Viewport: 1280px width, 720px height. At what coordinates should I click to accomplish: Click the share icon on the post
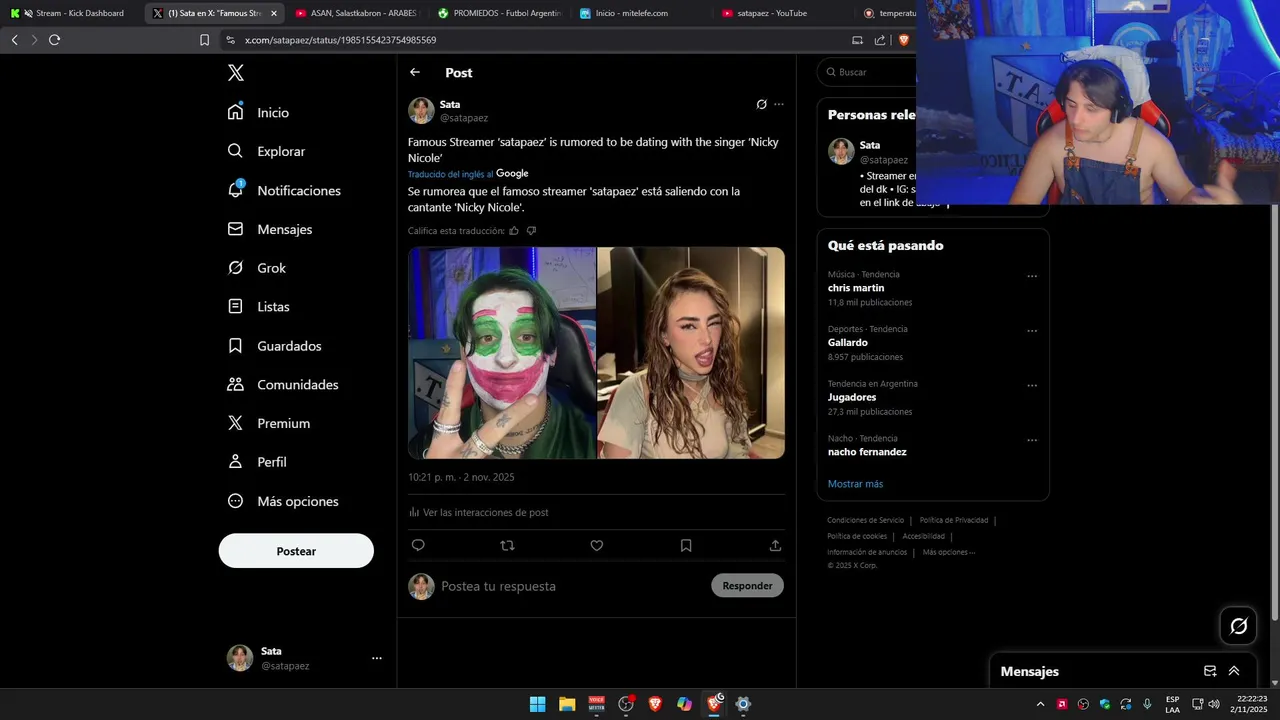click(775, 545)
